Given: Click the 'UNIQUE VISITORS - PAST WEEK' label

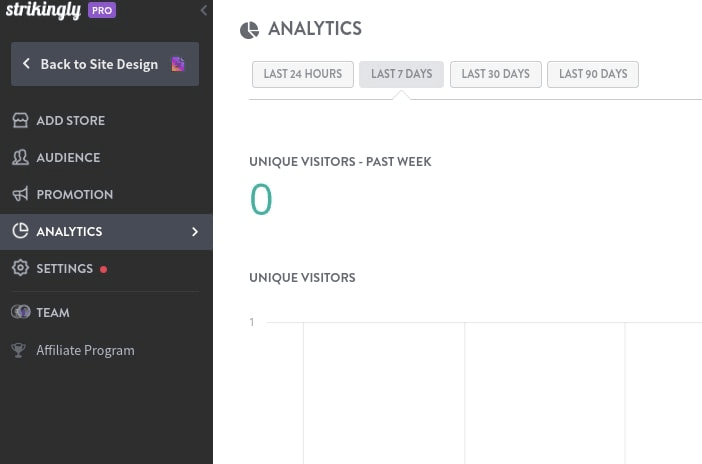Looking at the screenshot, I should pos(340,162).
